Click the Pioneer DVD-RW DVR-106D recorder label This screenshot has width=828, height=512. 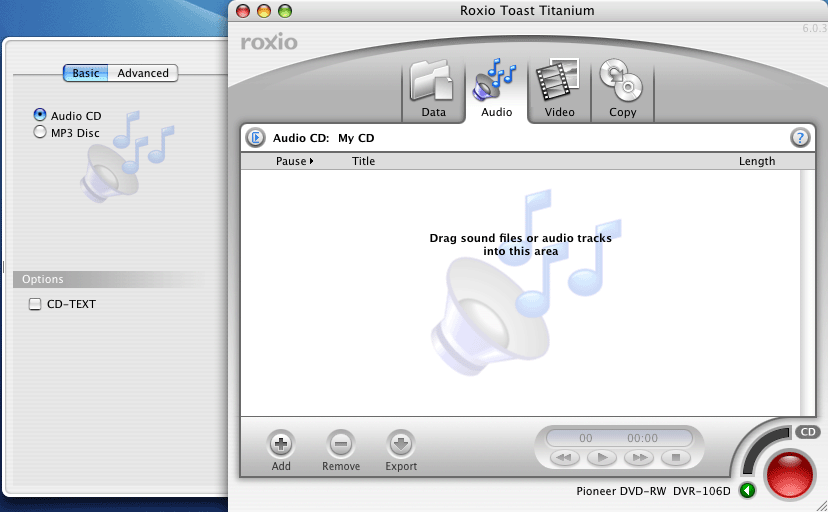pyautogui.click(x=653, y=491)
